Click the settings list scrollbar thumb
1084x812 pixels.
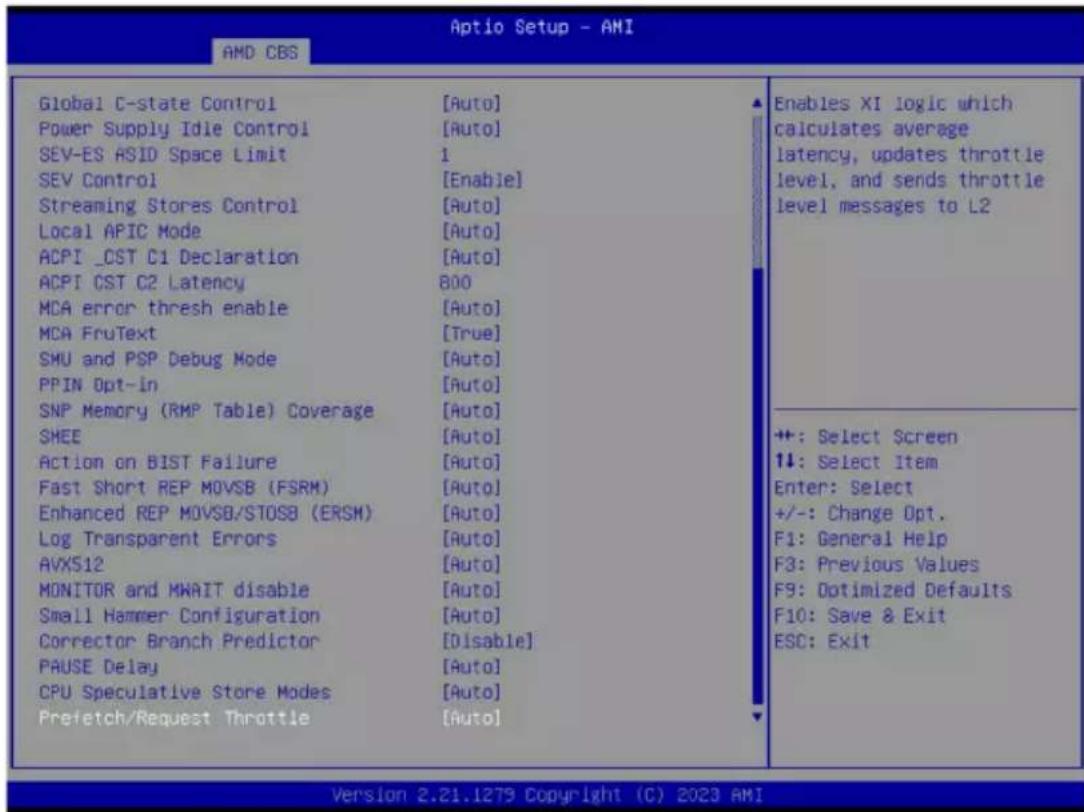[757, 486]
